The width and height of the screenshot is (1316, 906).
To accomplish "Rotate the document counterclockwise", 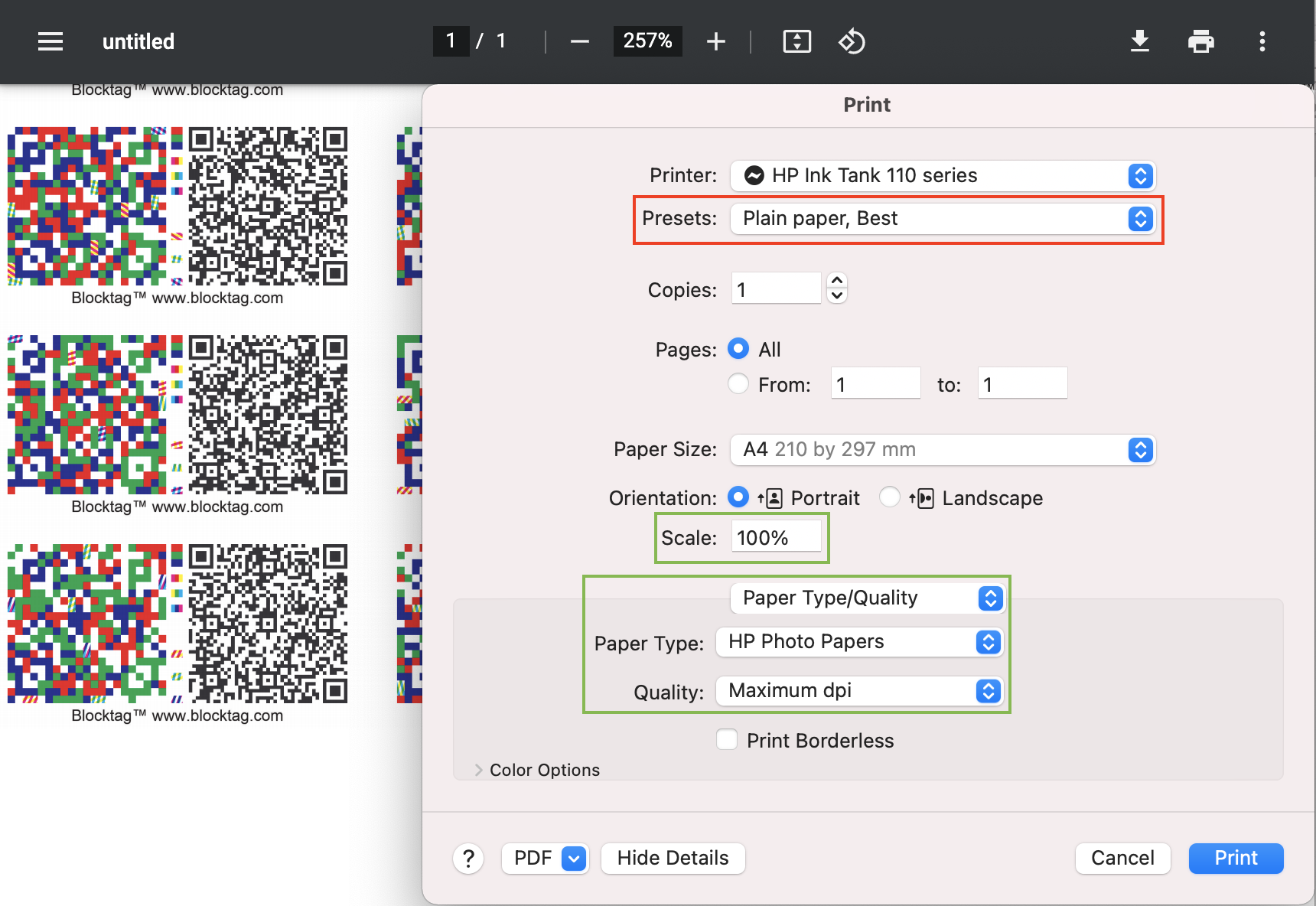I will point(852,41).
